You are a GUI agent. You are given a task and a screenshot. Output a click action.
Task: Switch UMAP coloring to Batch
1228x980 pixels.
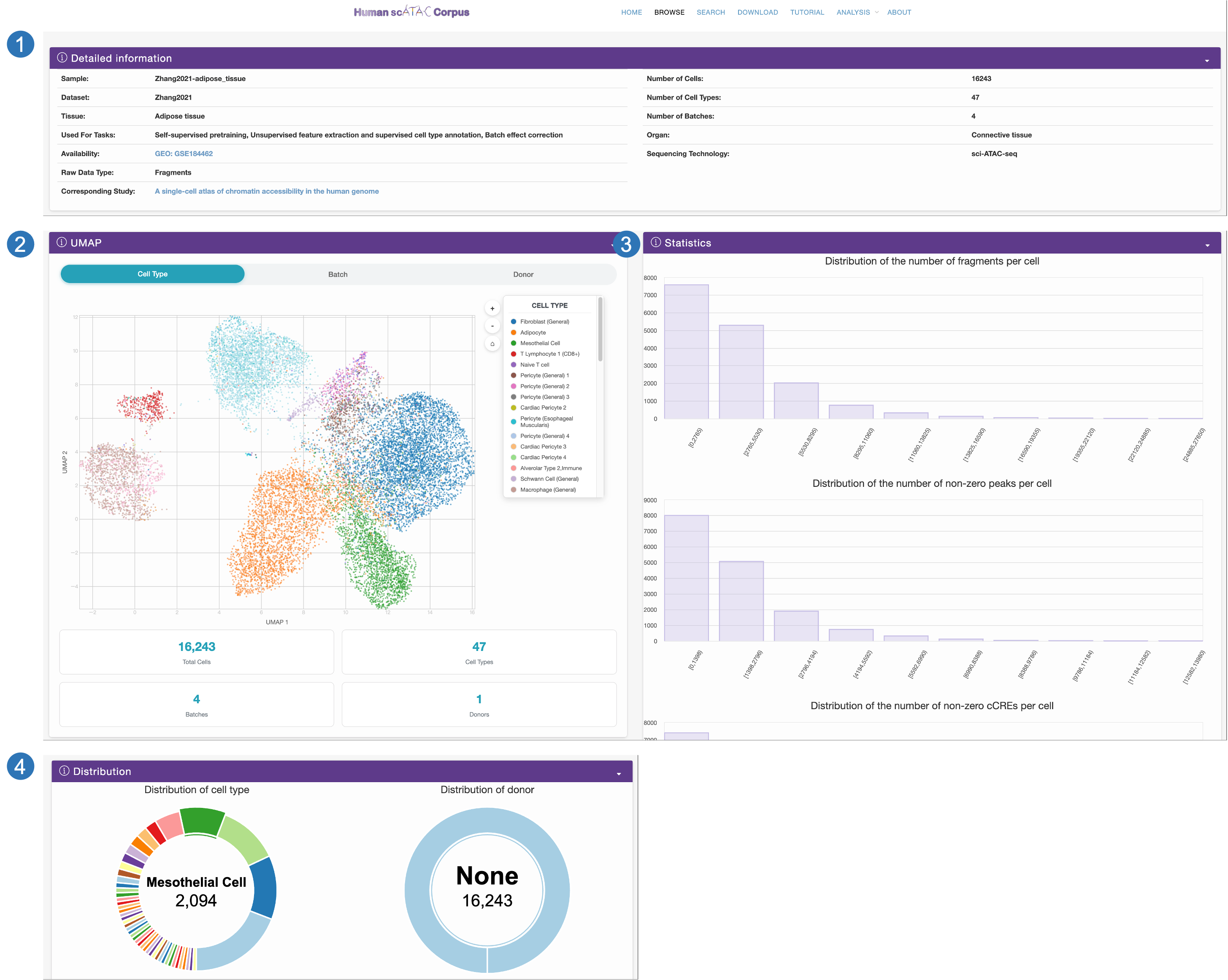(338, 275)
